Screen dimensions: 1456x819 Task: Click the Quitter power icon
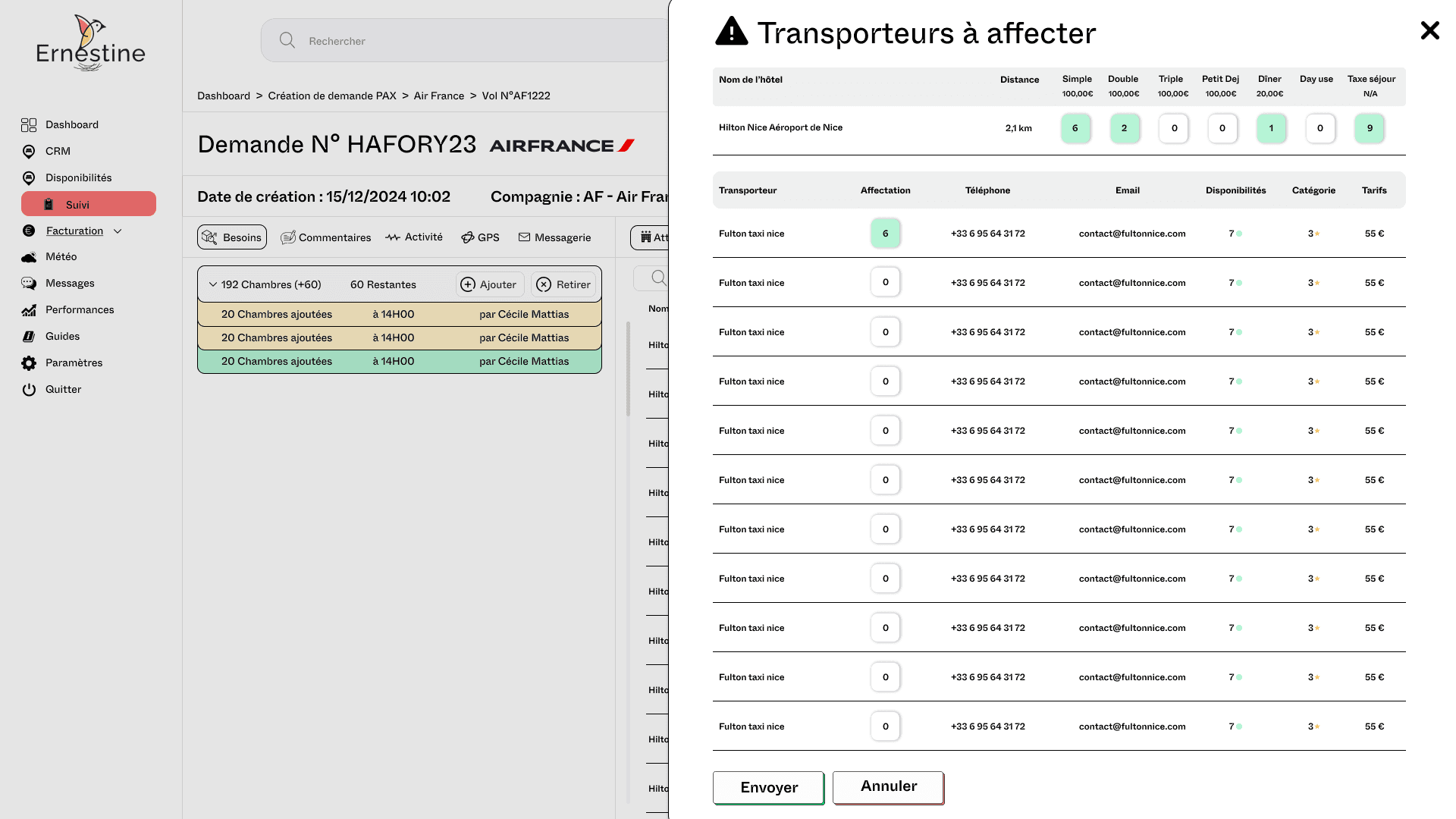[29, 390]
